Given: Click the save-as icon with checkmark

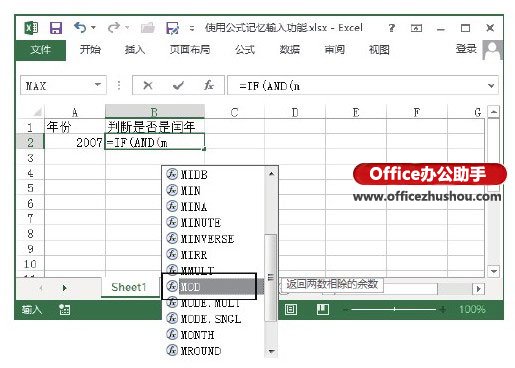Looking at the screenshot, I should point(172,28).
